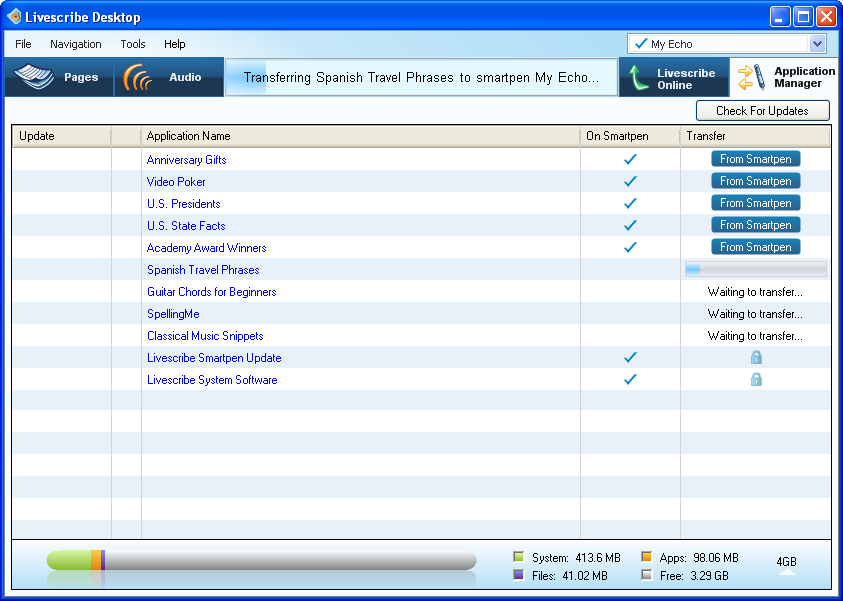Click the checkmark for Anniversary Gifts
Image resolution: width=843 pixels, height=601 pixels.
(x=630, y=160)
